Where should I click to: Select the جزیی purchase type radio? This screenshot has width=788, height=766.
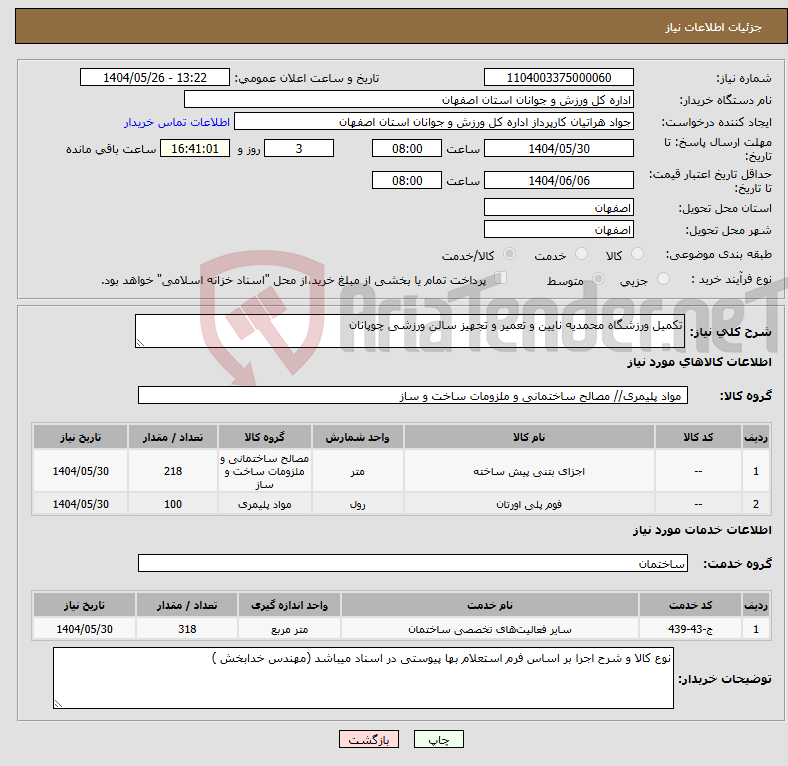coord(663,278)
